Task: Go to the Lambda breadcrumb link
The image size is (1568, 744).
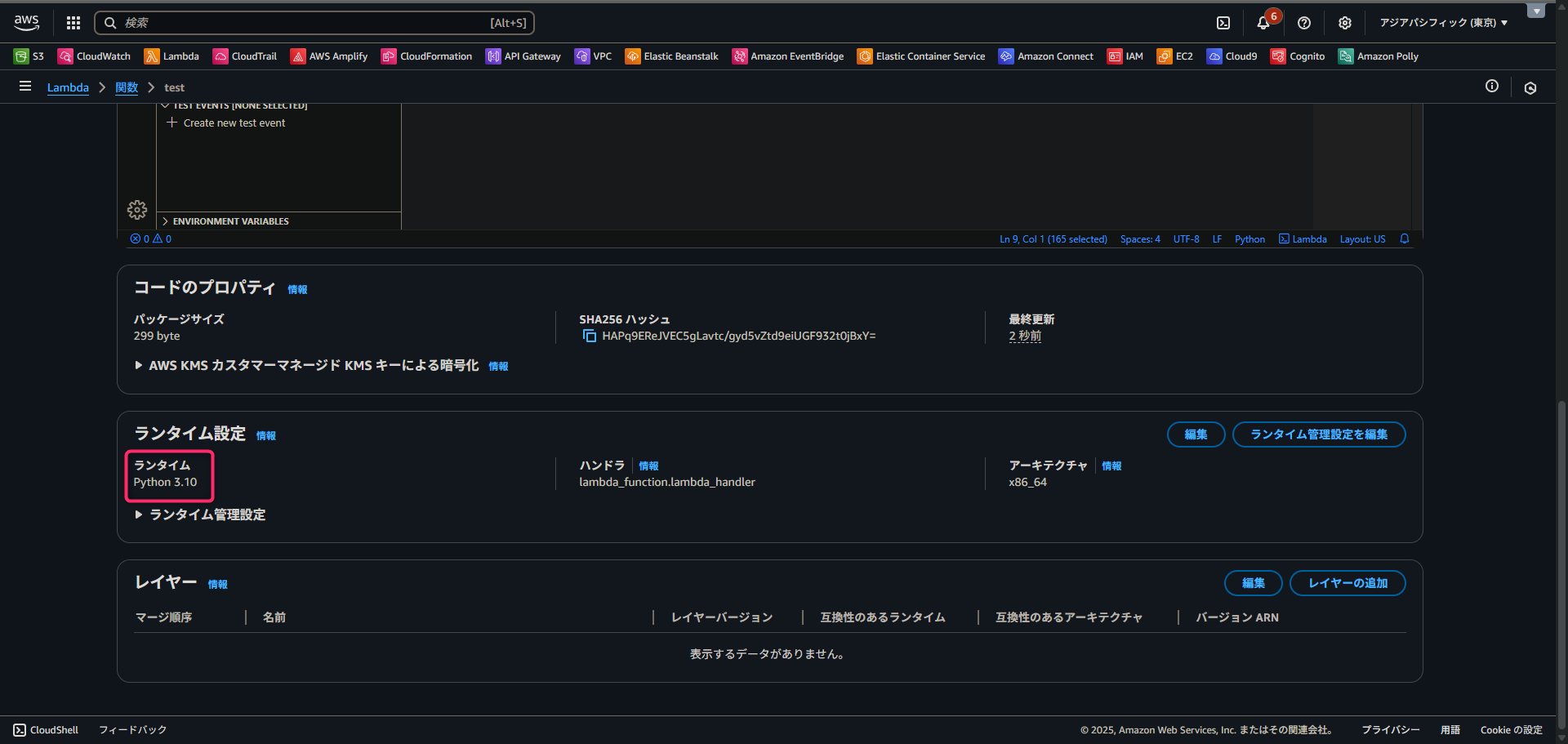Action: 68,87
